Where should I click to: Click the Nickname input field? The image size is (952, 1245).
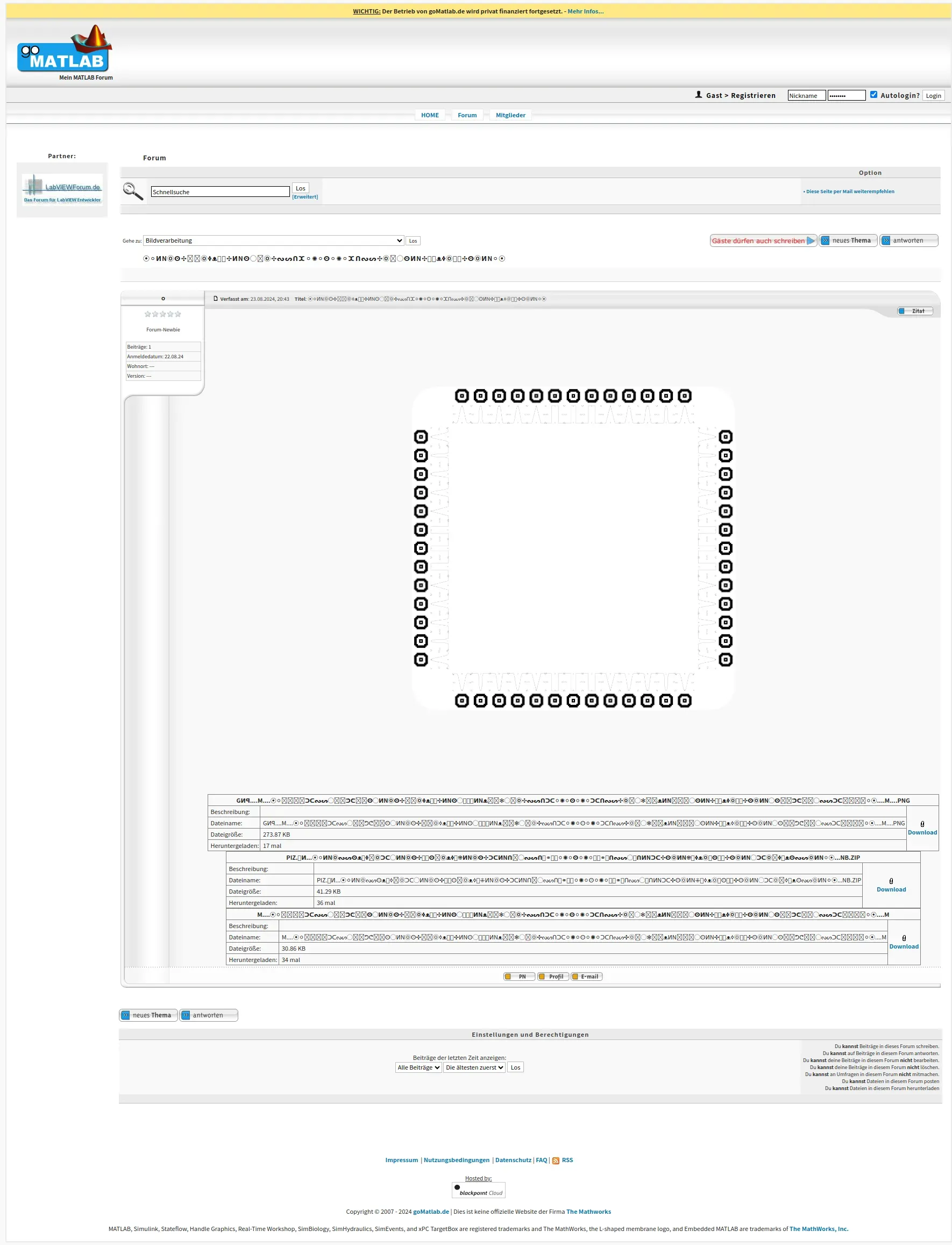806,95
